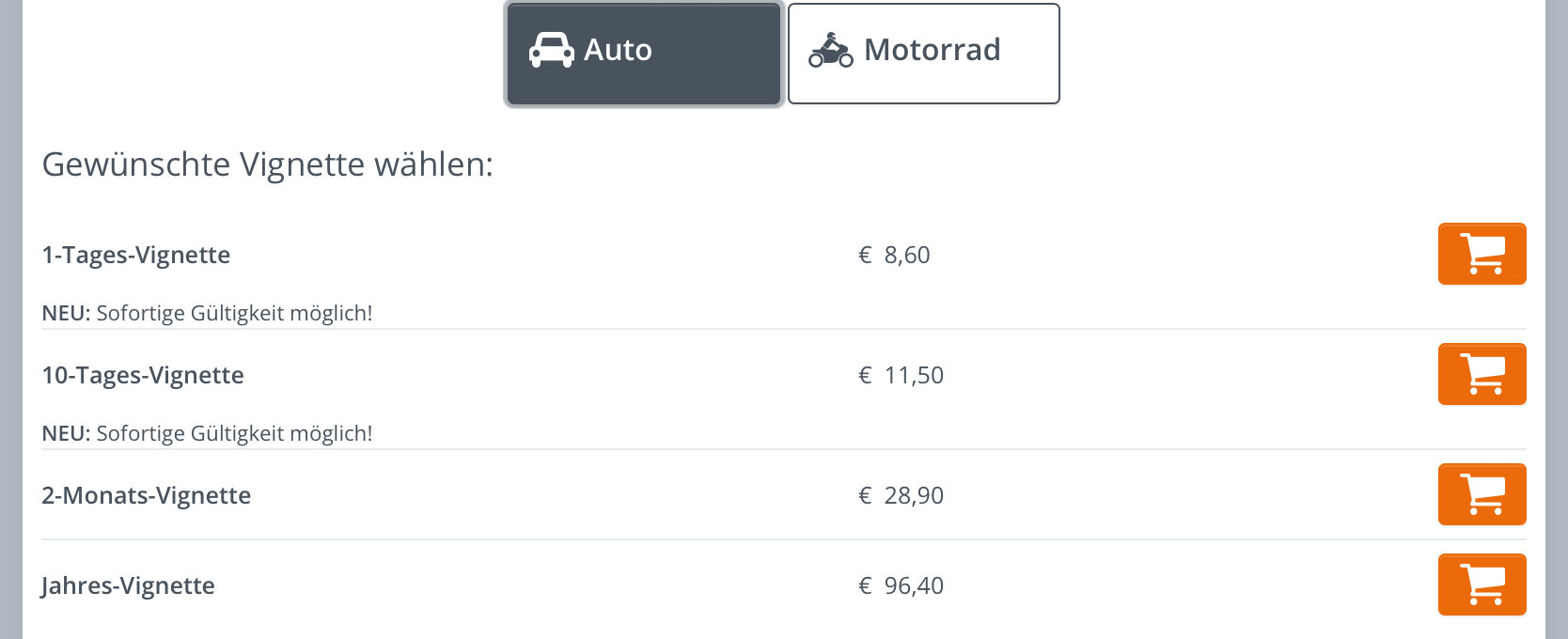Viewport: 1568px width, 639px height.
Task: Click the € 11,50 price
Action: [901, 375]
